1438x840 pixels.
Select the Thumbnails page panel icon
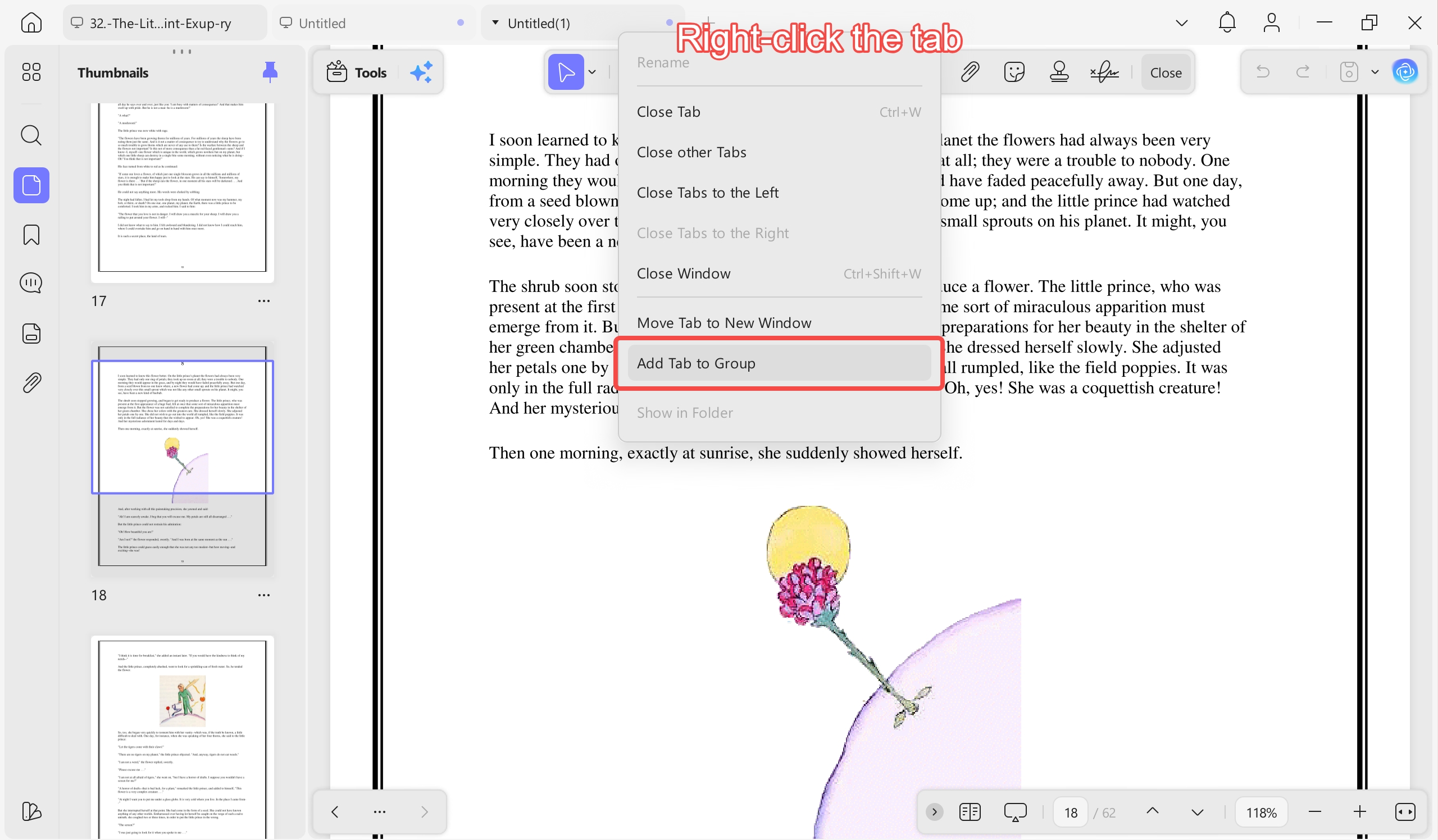(31, 185)
